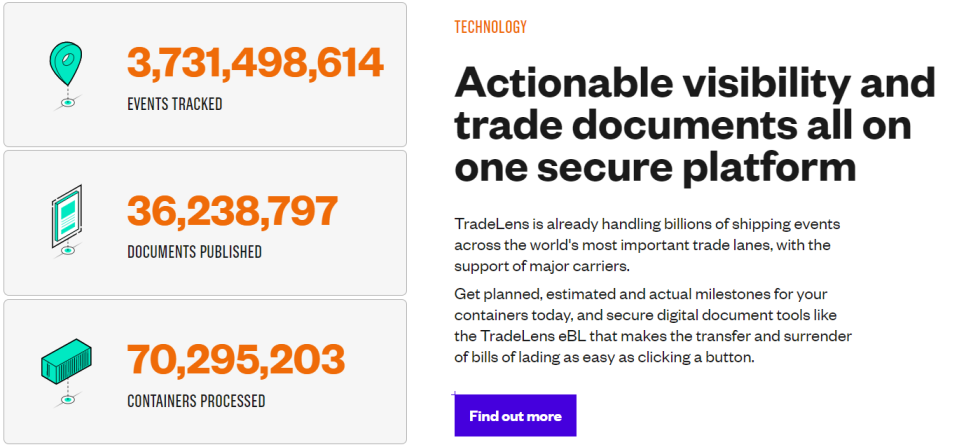Click the Actionable visibility headline

point(695,125)
